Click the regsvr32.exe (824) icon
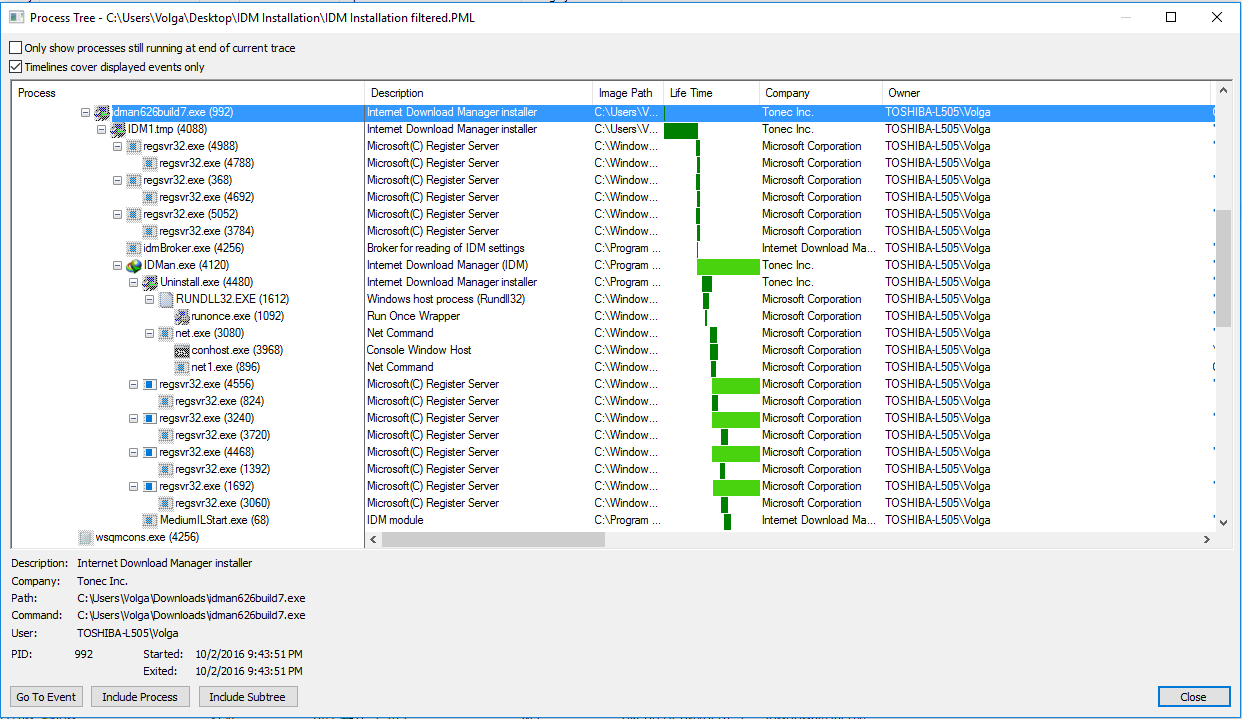The height and width of the screenshot is (719, 1242). [x=166, y=401]
